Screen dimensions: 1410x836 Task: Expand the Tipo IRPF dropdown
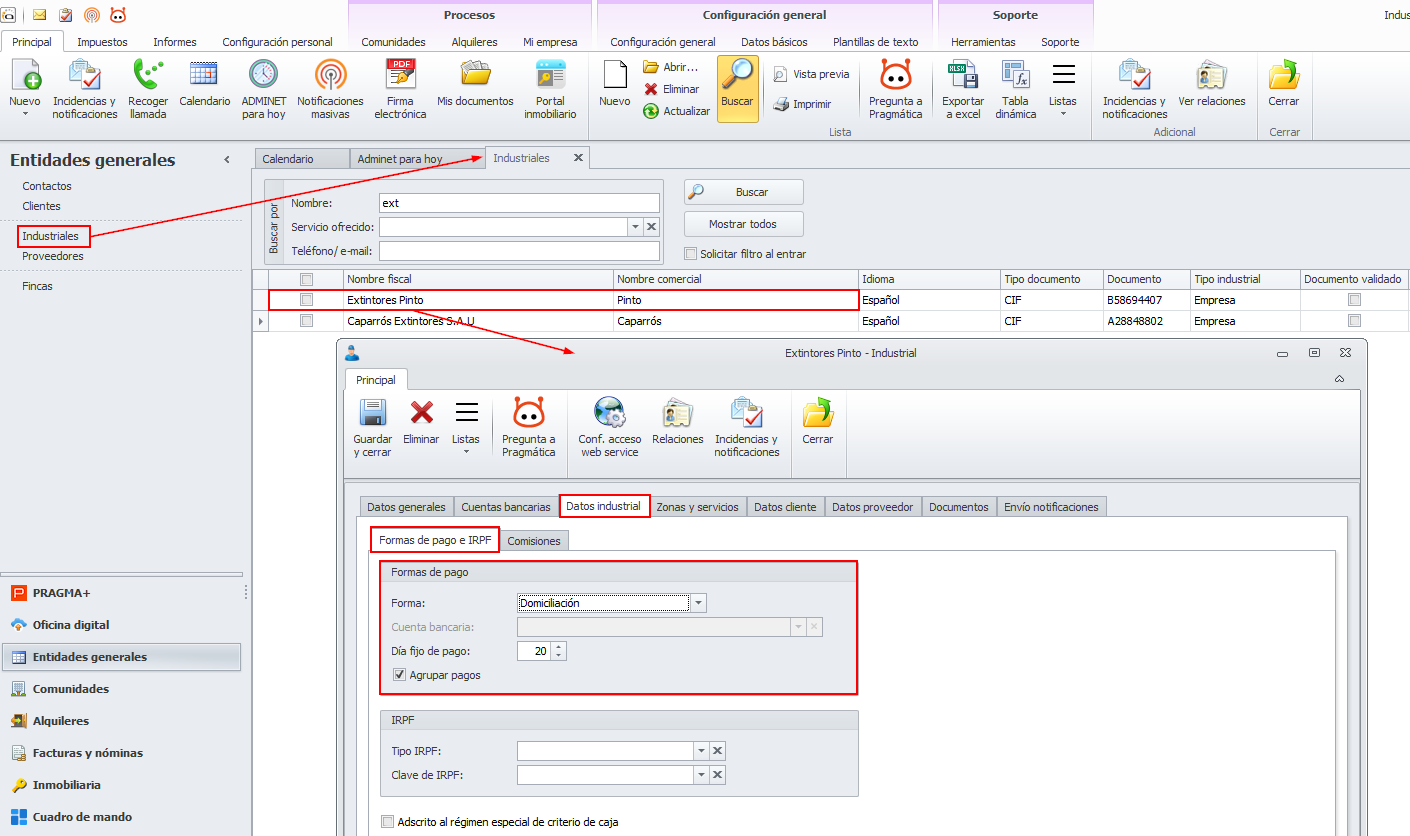[701, 751]
